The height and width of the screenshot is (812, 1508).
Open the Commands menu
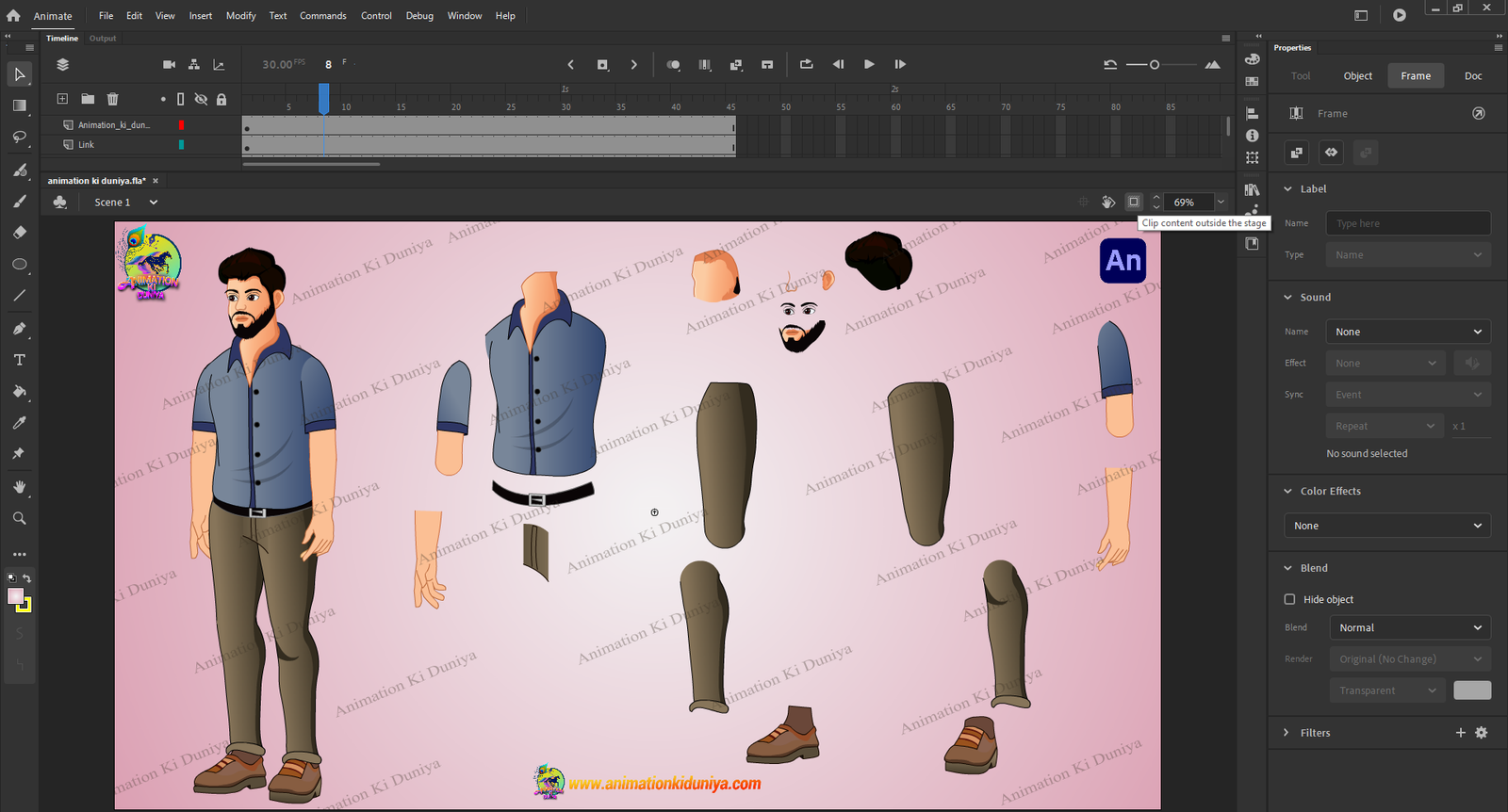coord(323,16)
